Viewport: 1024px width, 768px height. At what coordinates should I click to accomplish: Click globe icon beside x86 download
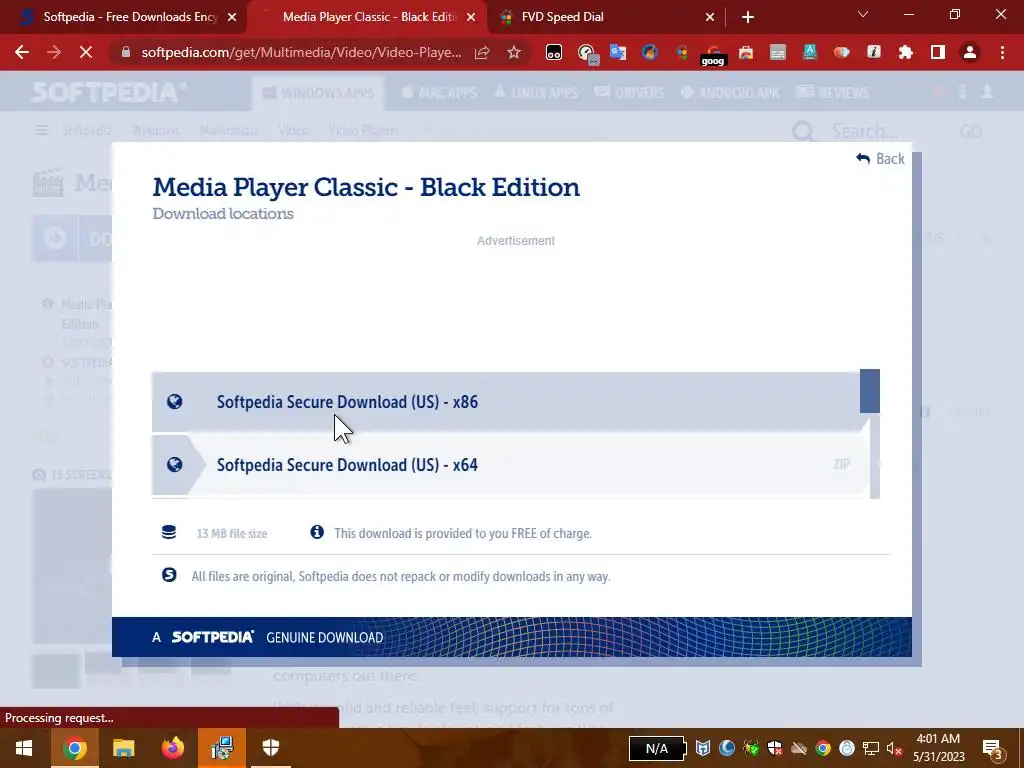(x=174, y=402)
